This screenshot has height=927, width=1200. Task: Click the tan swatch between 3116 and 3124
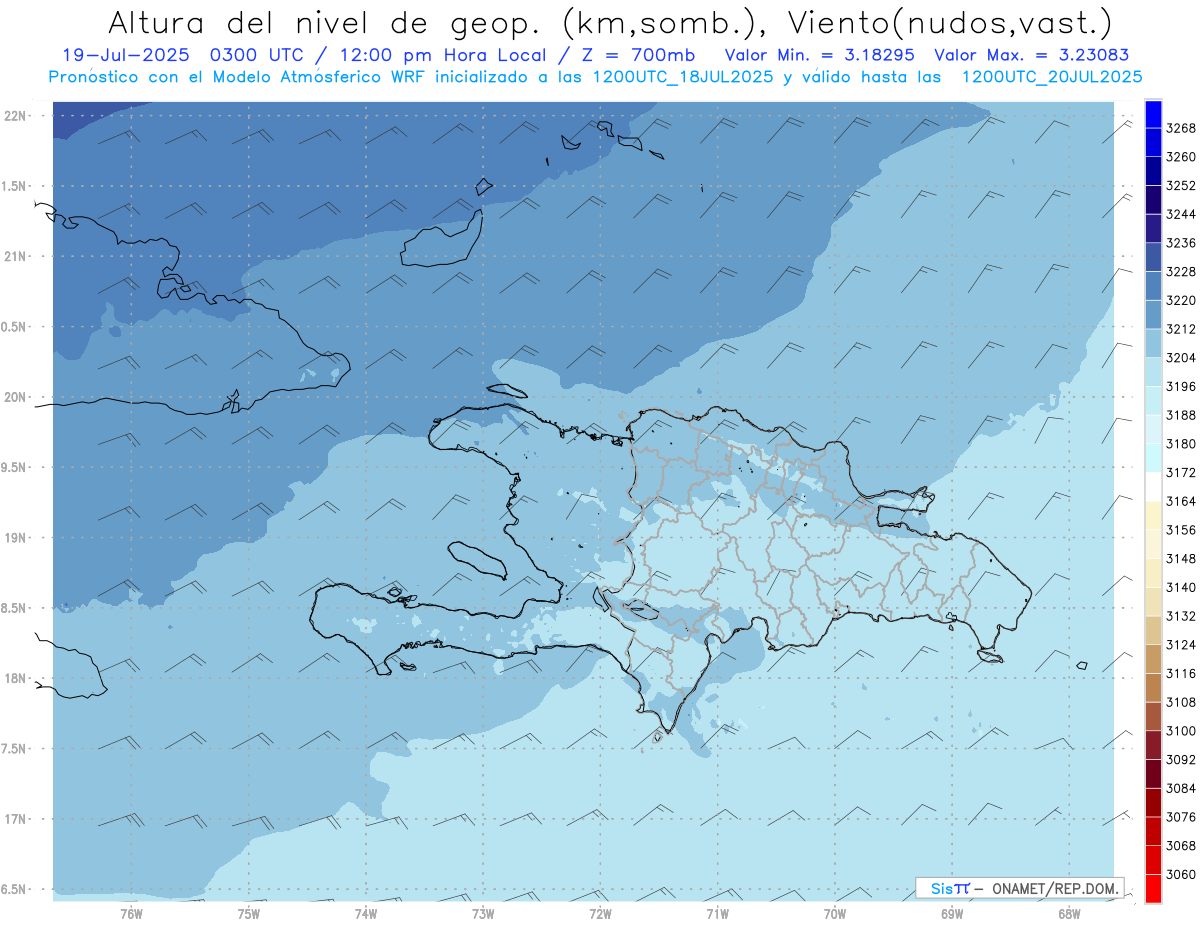[x=1153, y=659]
